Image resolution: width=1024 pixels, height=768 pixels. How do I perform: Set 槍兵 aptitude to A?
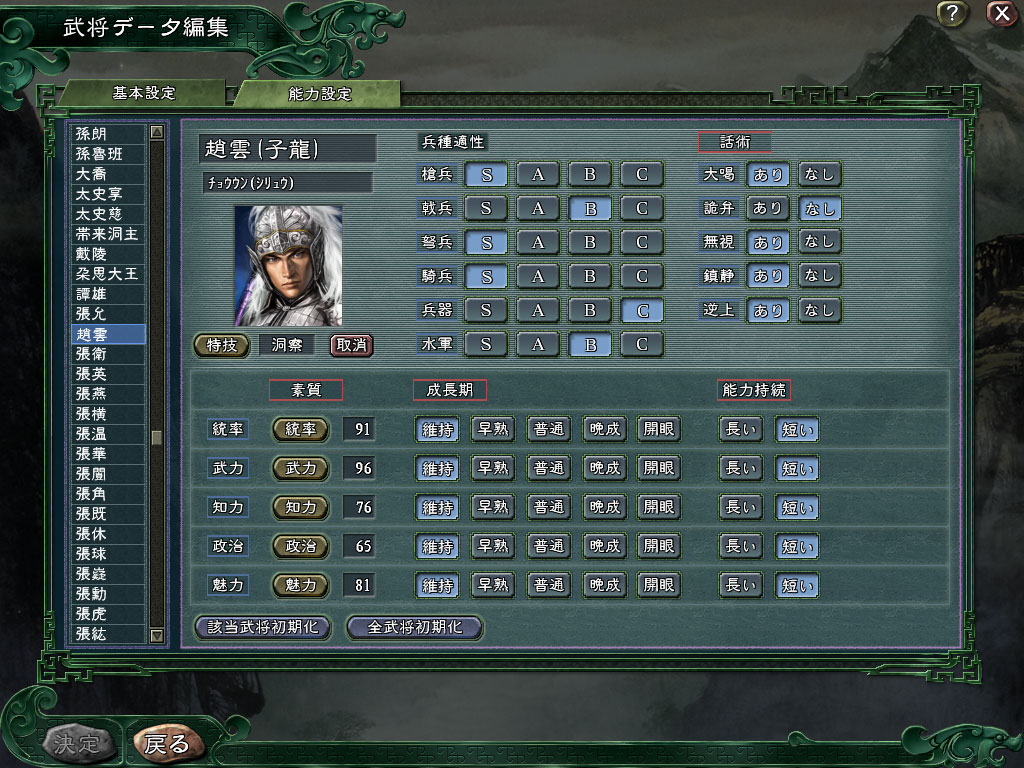click(x=538, y=174)
